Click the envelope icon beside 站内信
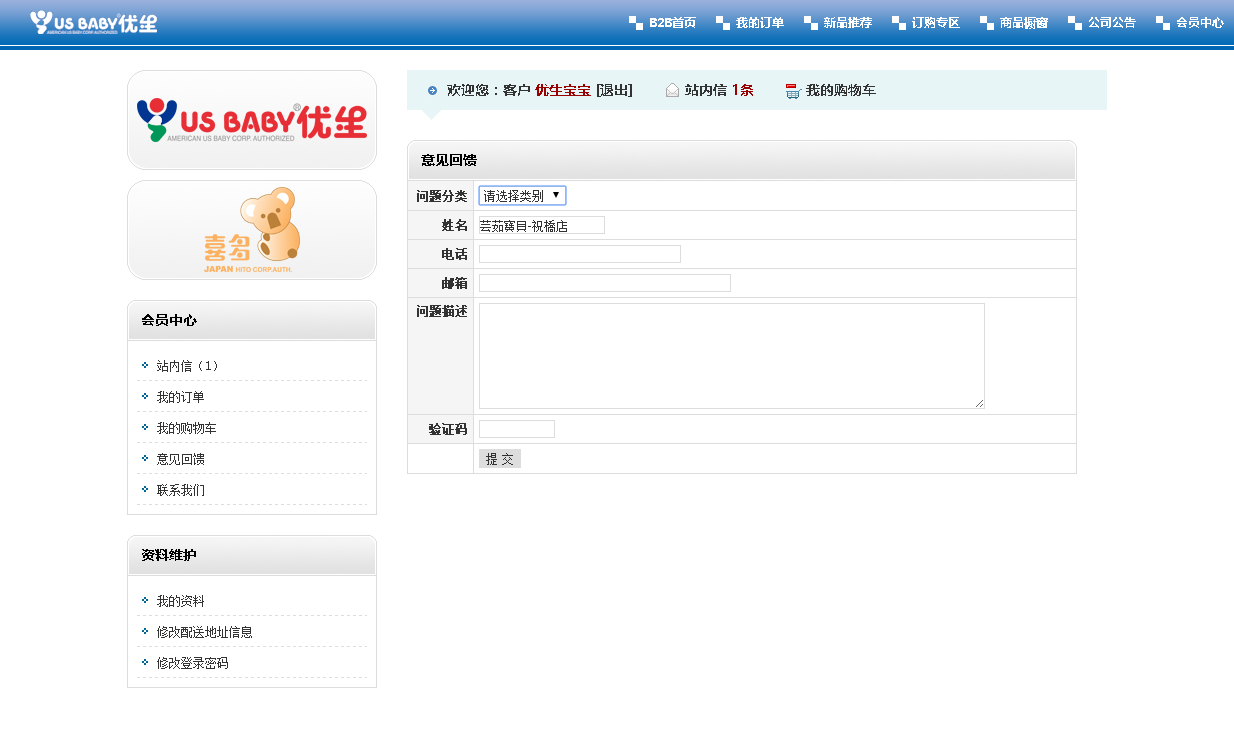Screen dimensions: 1234x734 672,90
